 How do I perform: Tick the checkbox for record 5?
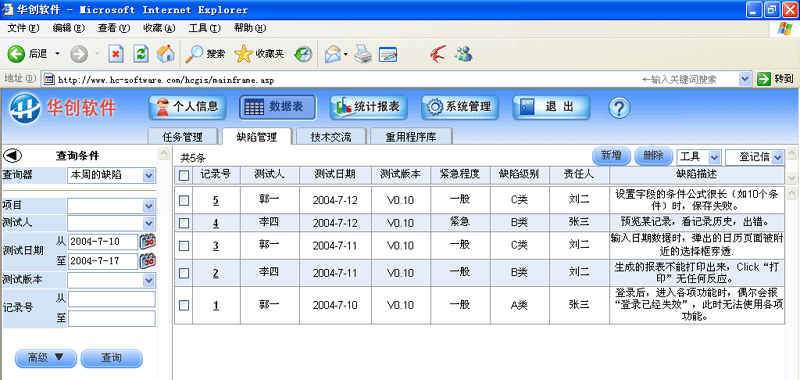coord(184,200)
